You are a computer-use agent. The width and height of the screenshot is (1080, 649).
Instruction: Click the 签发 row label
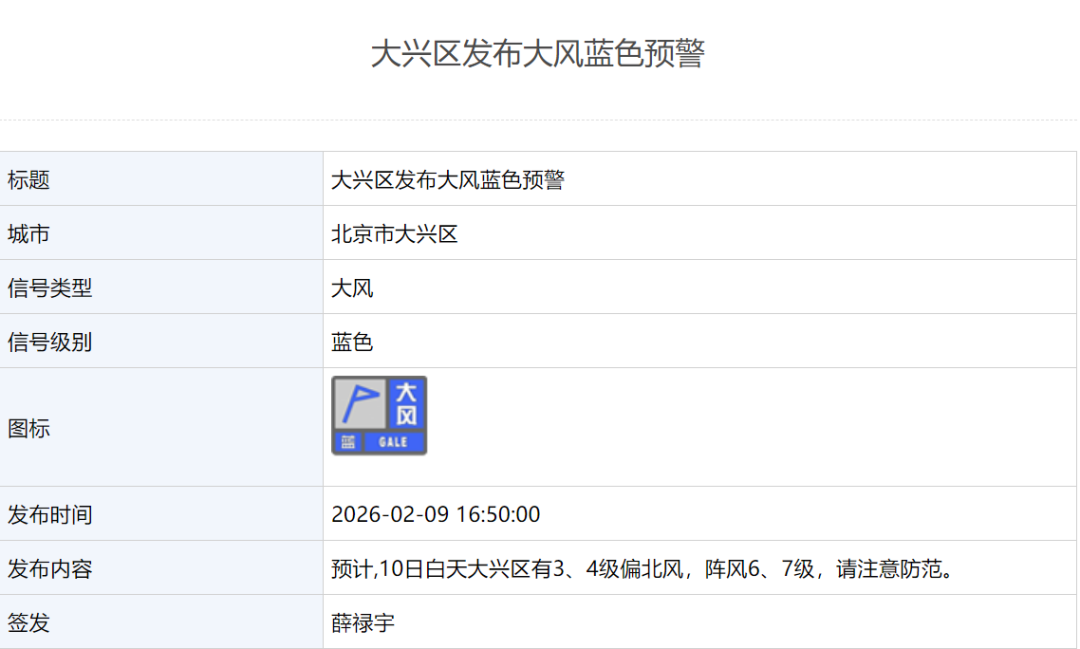(x=29, y=623)
